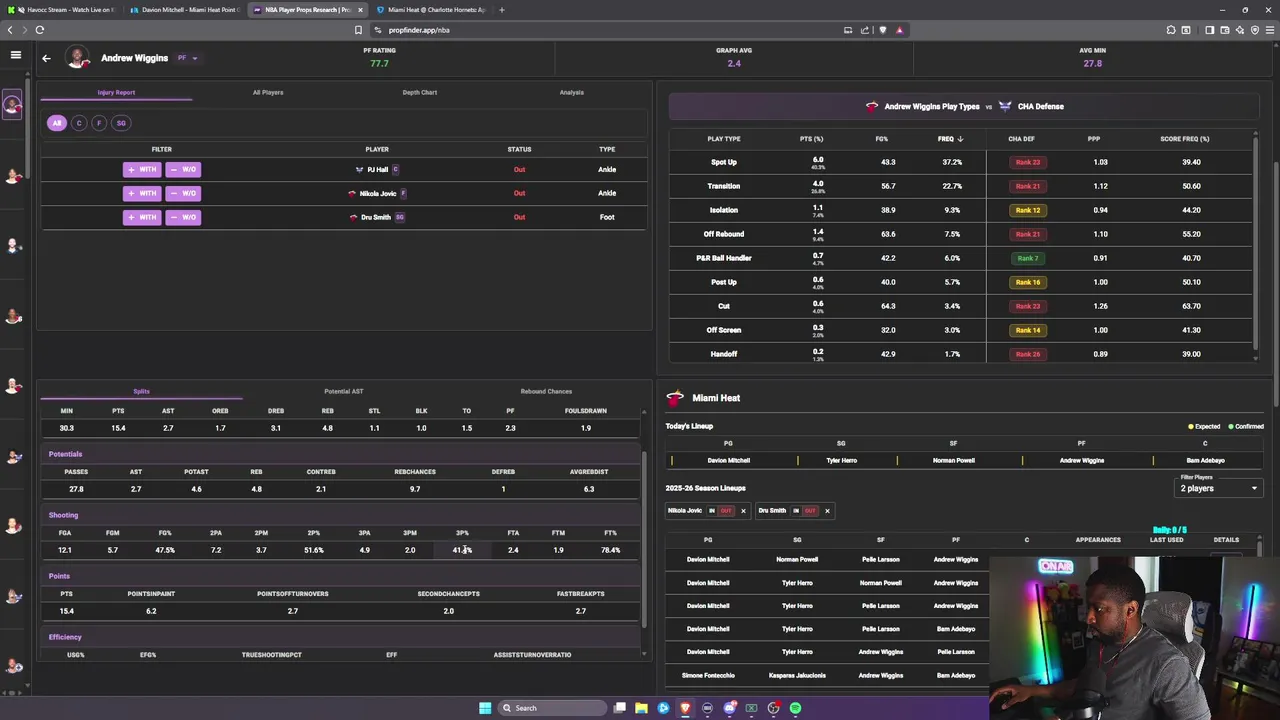Open the All Players tab

point(268,92)
